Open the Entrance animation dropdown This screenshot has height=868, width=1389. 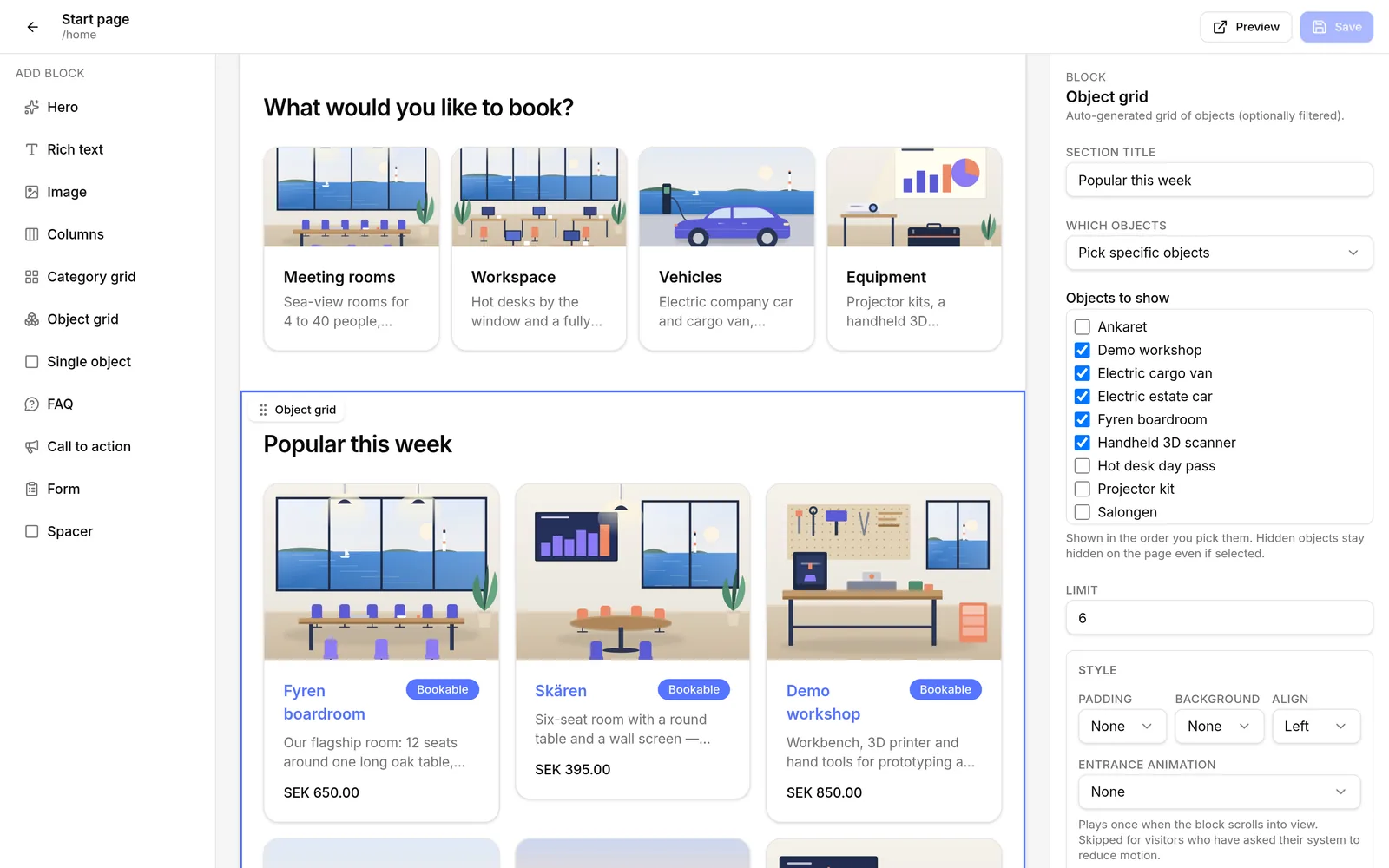click(x=1219, y=792)
